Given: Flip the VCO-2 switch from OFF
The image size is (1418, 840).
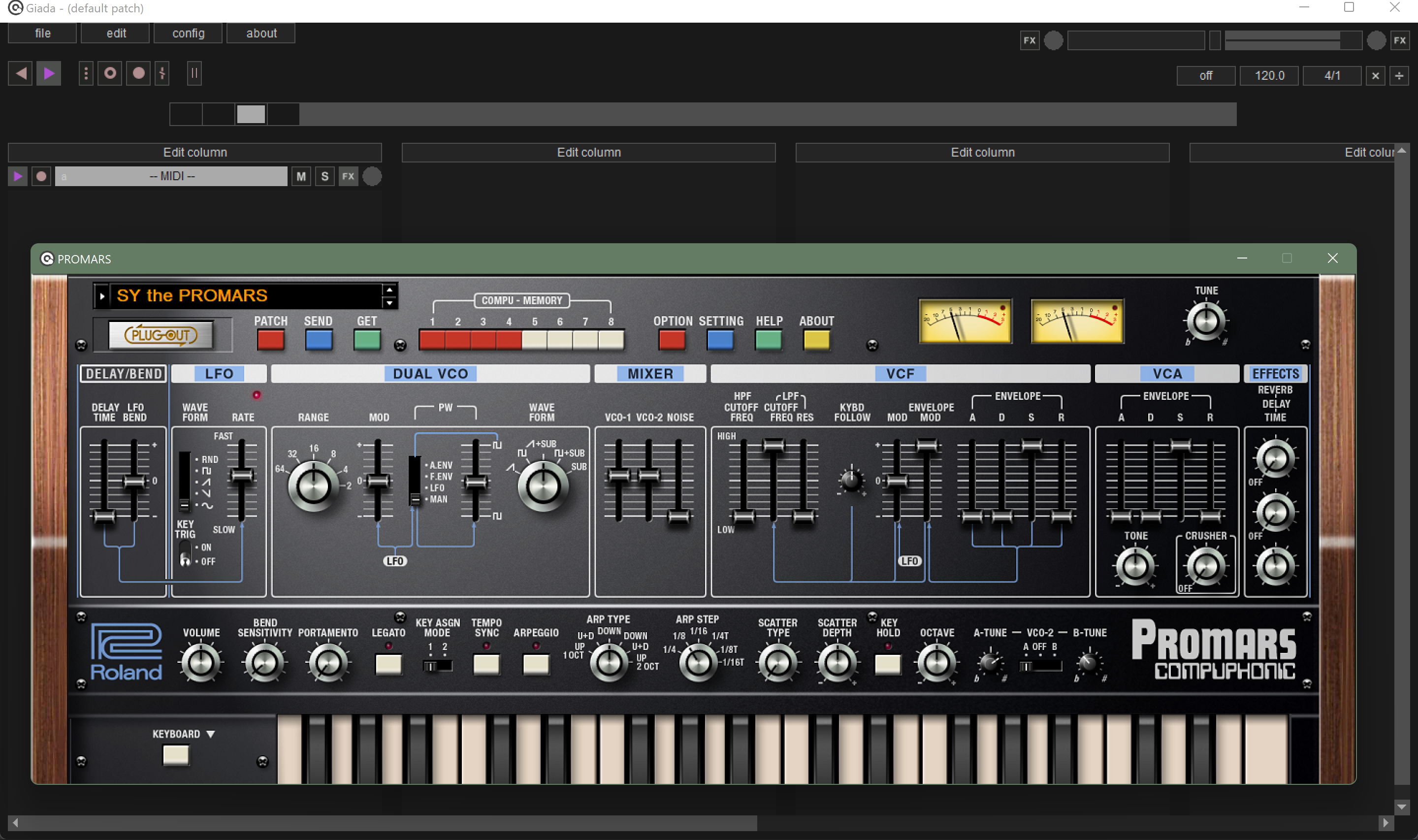Looking at the screenshot, I should pos(1040,666).
